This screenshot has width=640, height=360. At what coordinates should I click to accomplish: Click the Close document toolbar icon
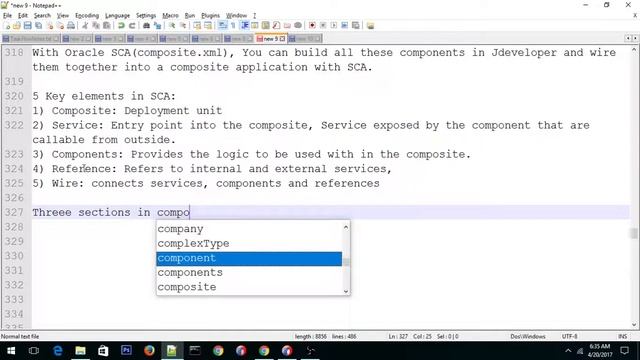(50, 26)
